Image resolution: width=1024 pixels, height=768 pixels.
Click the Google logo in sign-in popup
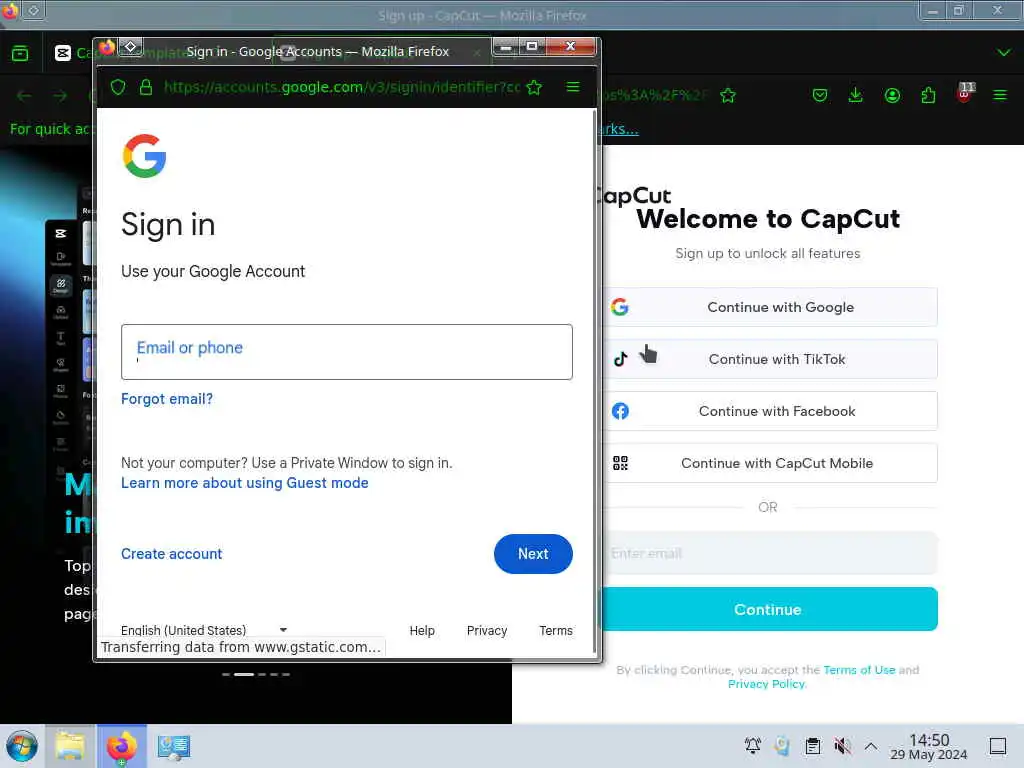coord(144,156)
